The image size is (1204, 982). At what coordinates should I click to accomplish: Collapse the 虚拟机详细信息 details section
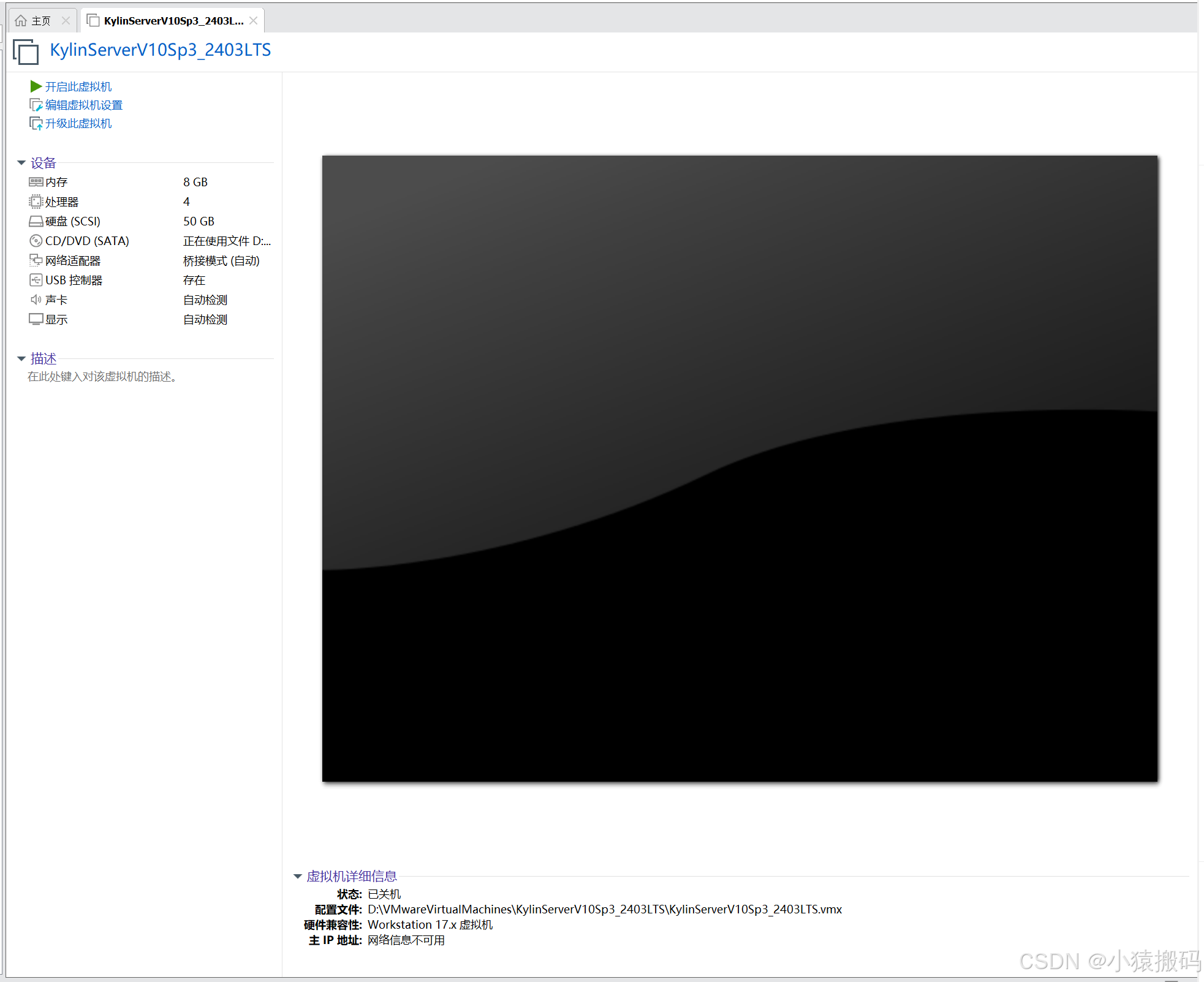[x=298, y=876]
